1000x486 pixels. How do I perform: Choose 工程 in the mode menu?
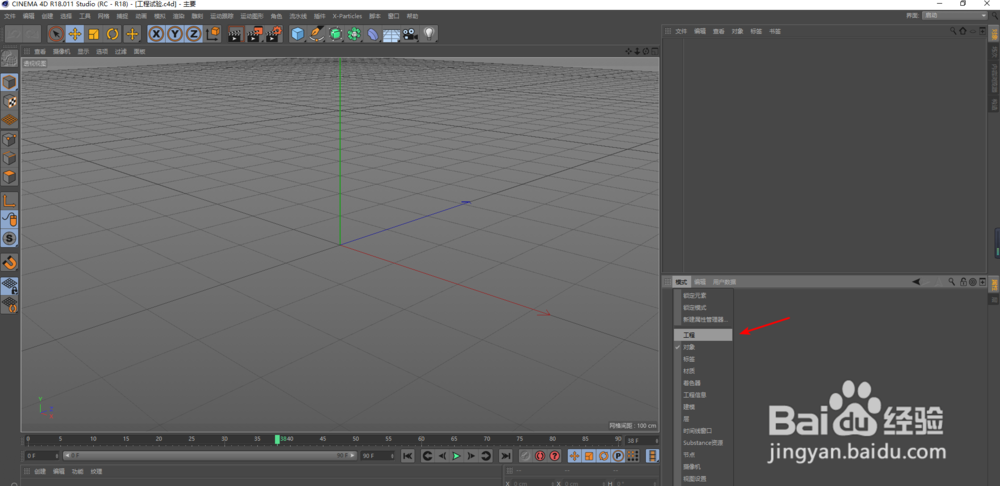703,335
